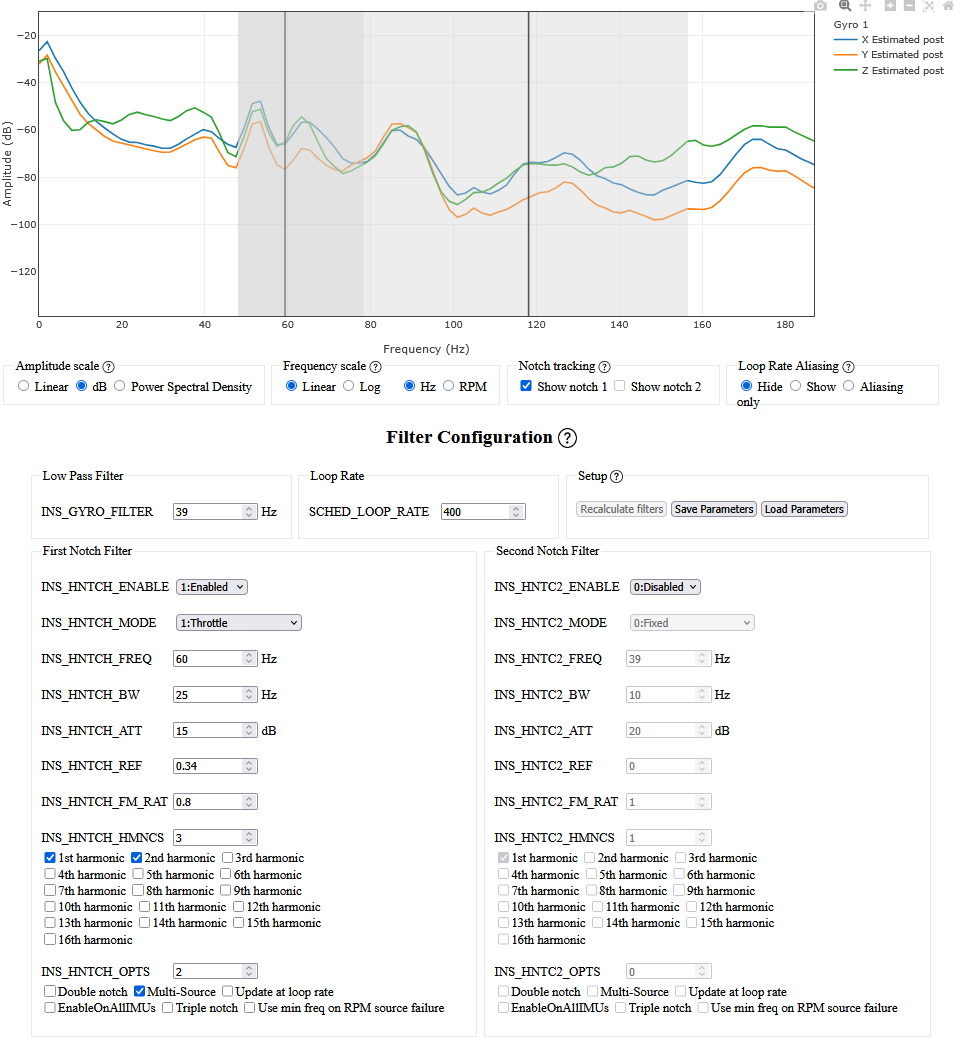
Task: Download plot as PNG camera icon
Action: [820, 6]
